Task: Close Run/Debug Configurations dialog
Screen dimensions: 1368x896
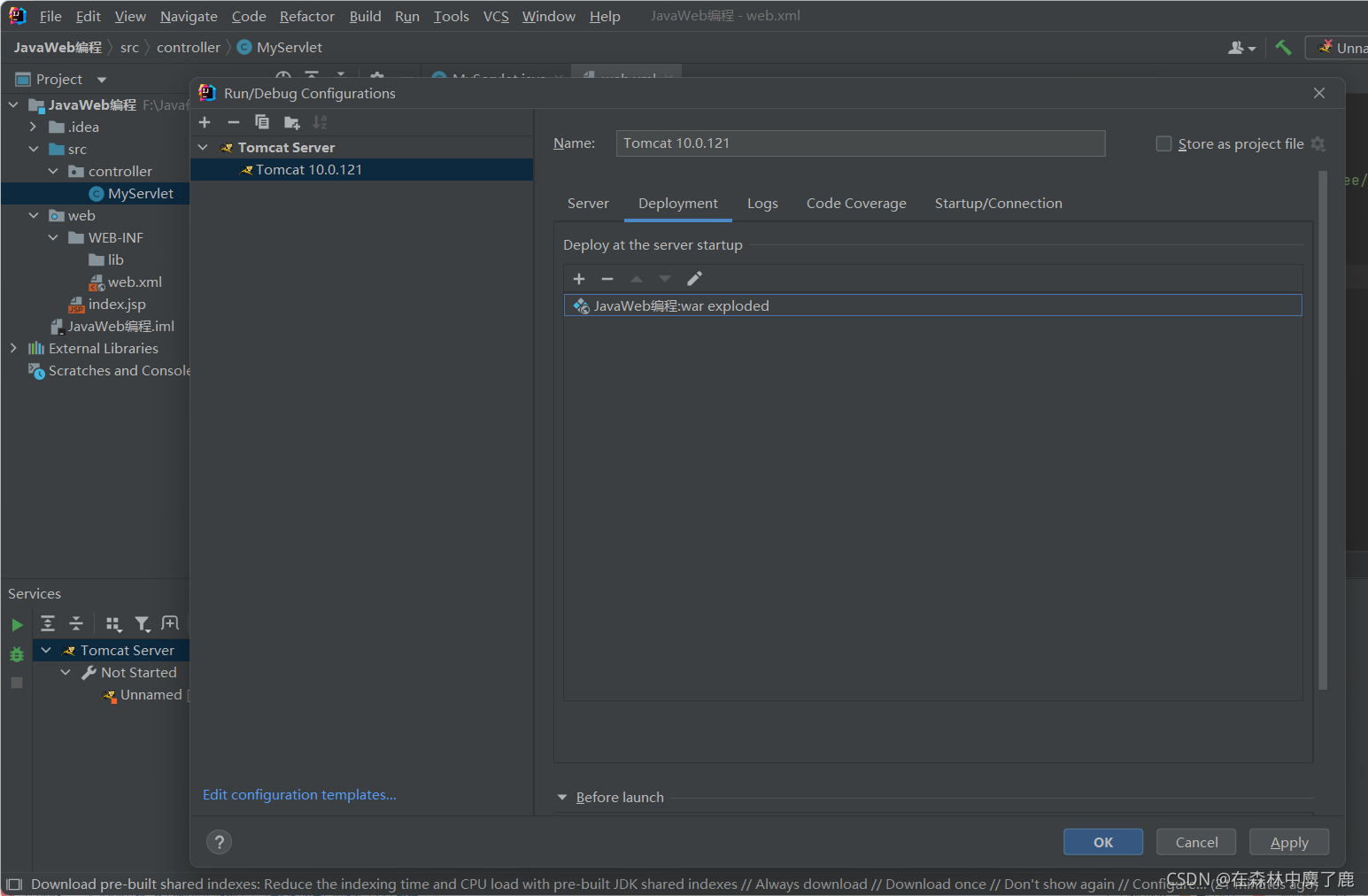Action: coord(1319,93)
